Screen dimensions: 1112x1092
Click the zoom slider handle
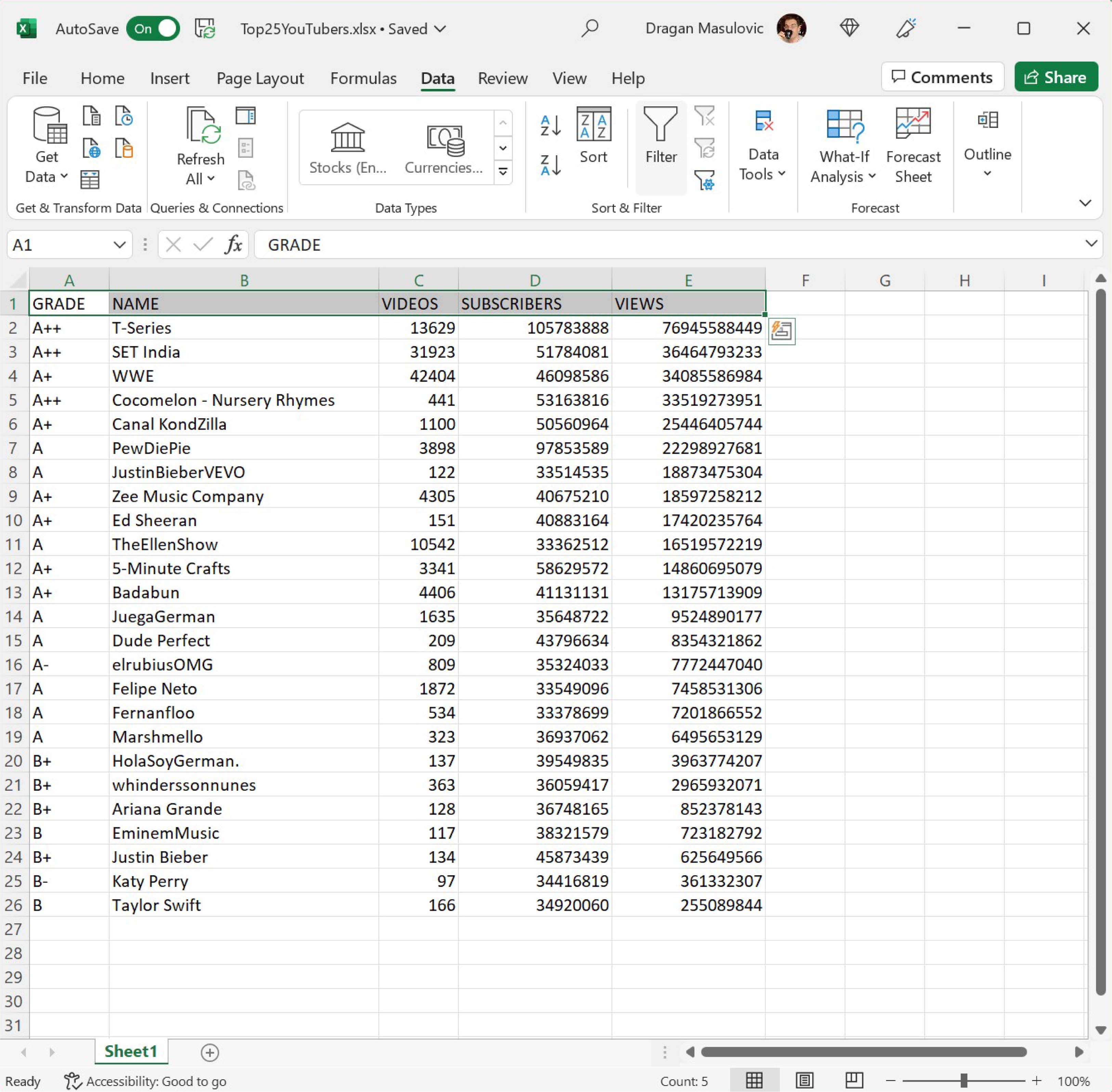click(x=964, y=1080)
